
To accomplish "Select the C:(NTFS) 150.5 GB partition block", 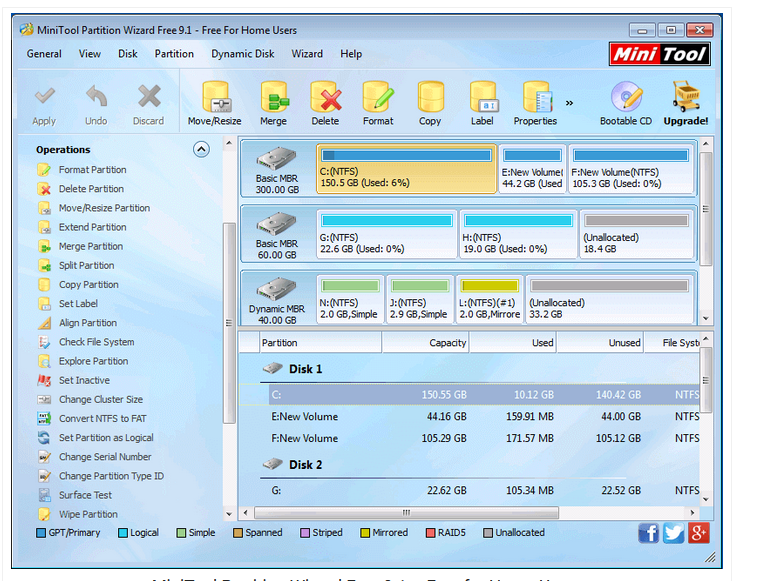I will coord(406,169).
